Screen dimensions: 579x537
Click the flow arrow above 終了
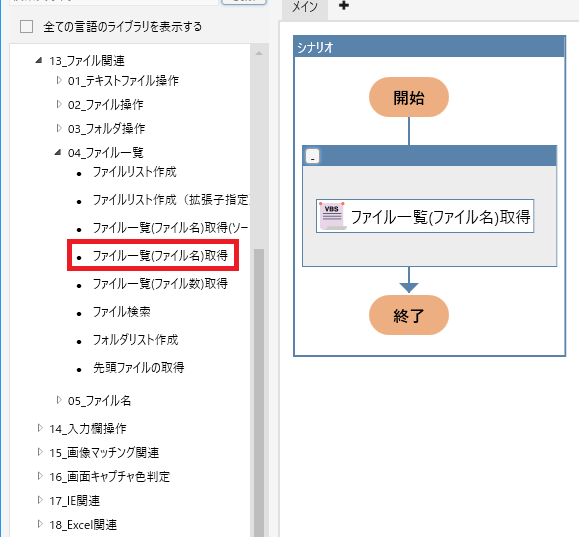(409, 280)
